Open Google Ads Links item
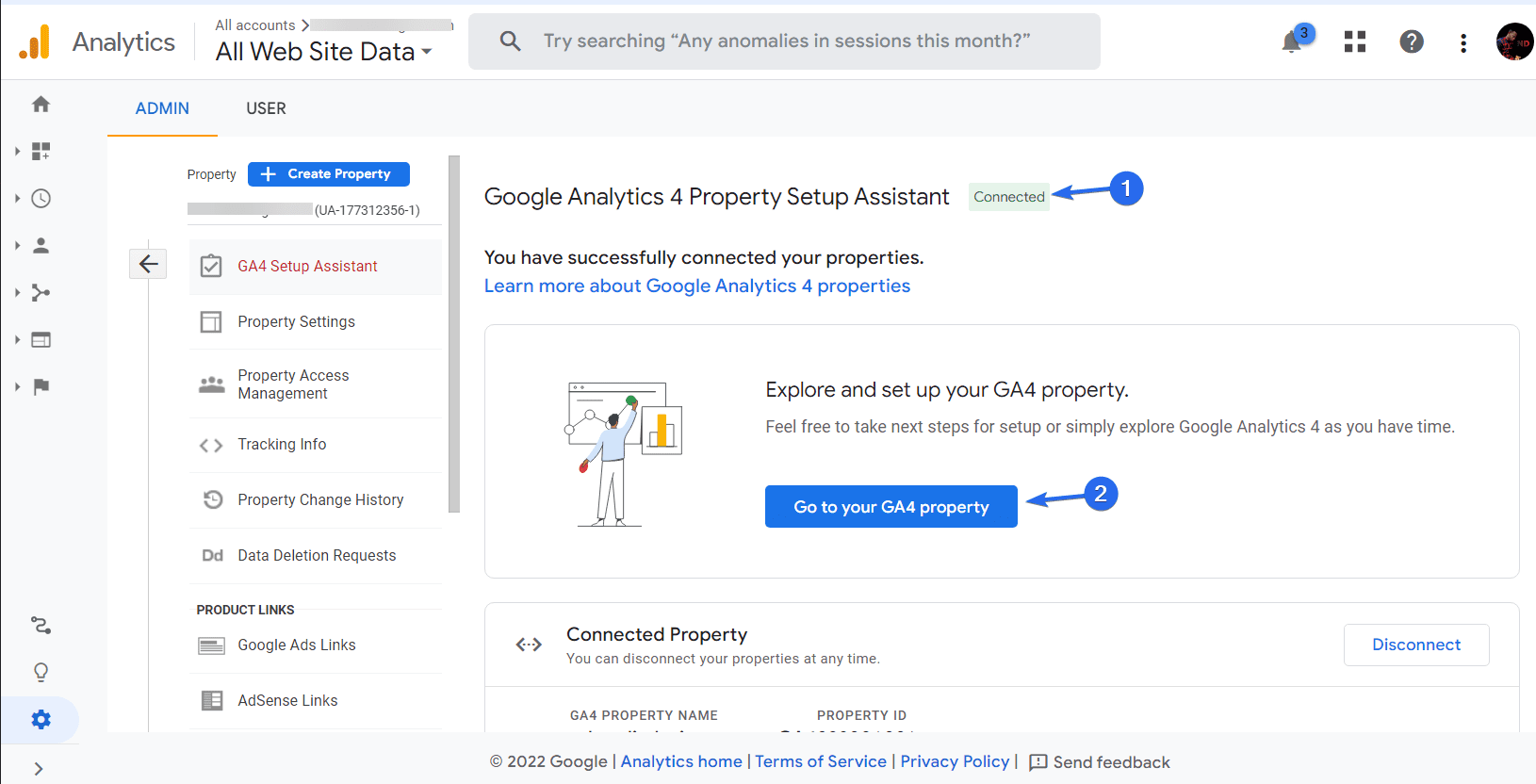This screenshot has height=784, width=1536. tap(315, 645)
